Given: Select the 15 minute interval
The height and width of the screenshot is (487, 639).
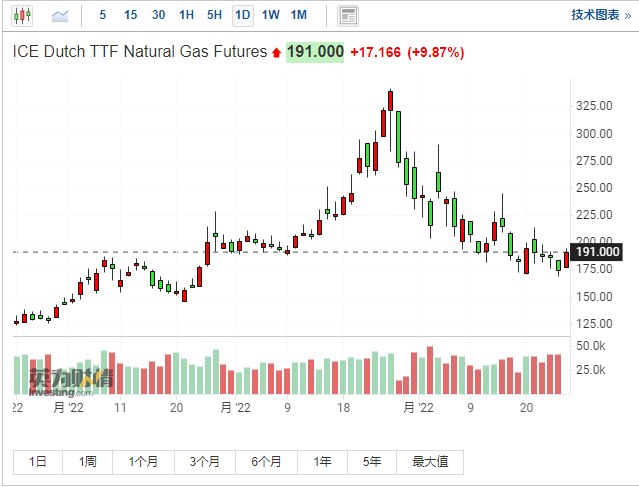Looking at the screenshot, I should 131,15.
